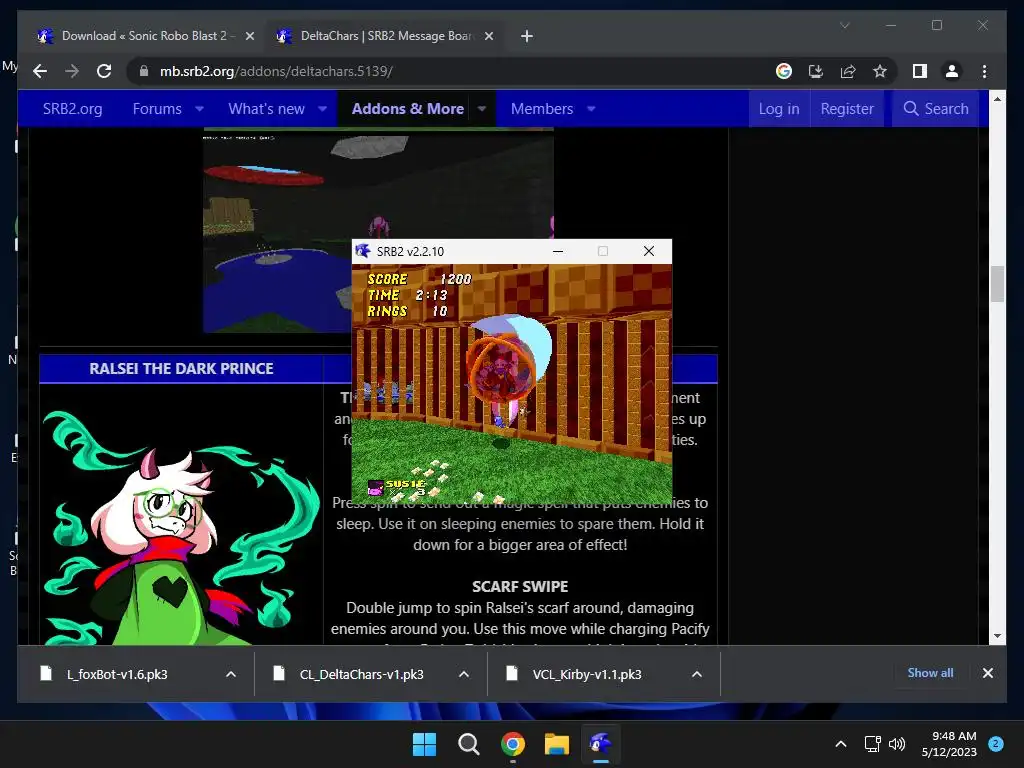
Task: Expand Members dropdown arrow
Action: (591, 108)
